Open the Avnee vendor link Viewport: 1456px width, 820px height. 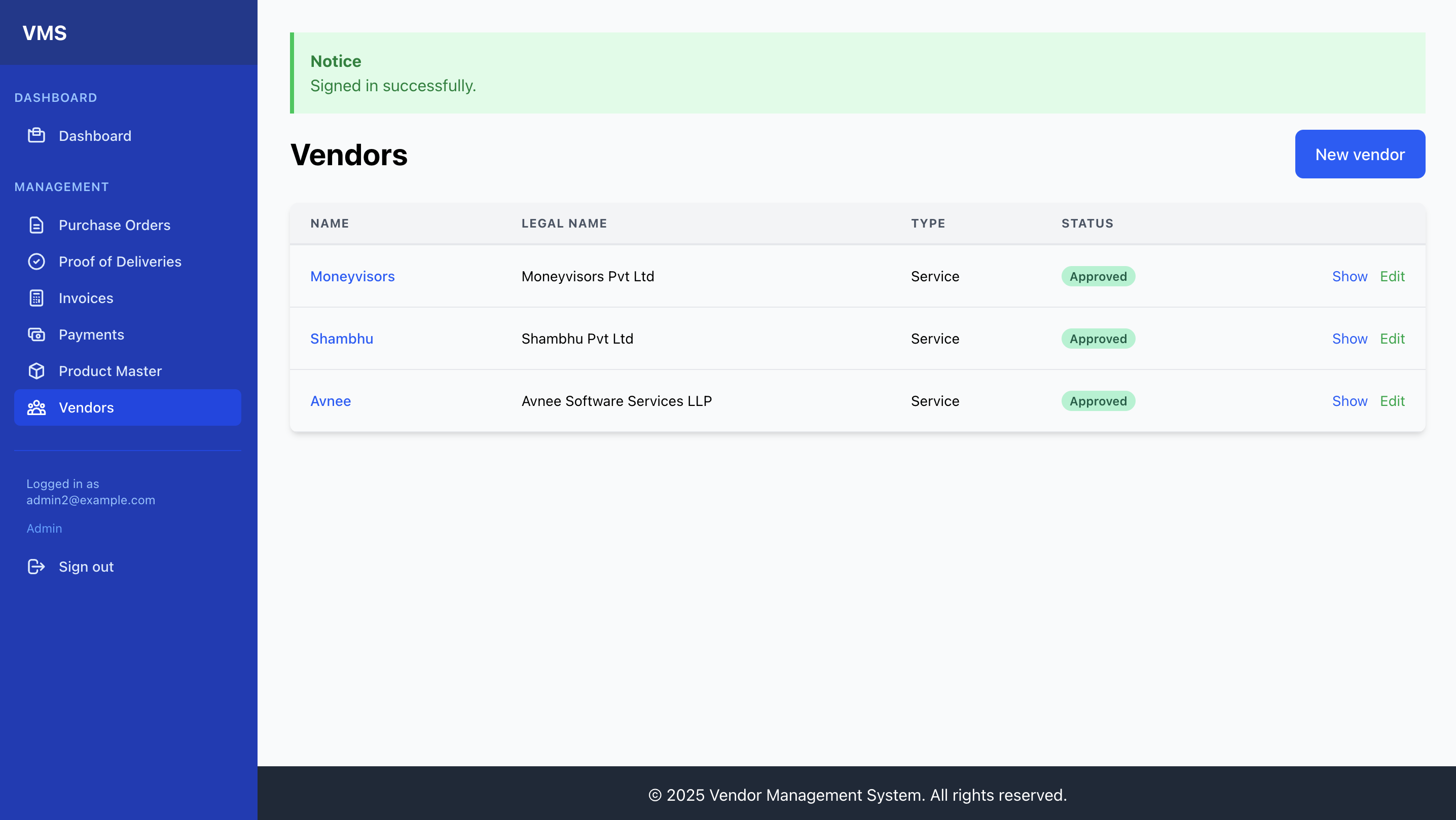pos(331,401)
